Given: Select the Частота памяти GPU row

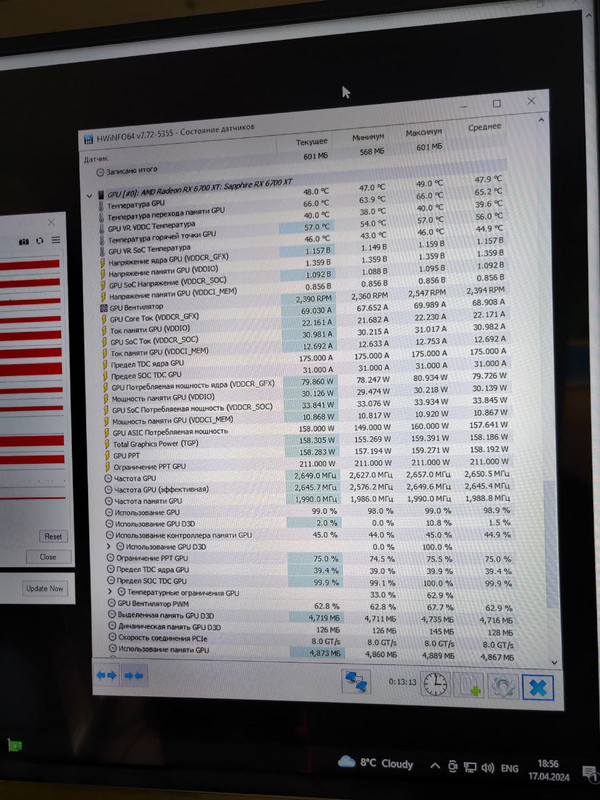Looking at the screenshot, I should click(x=306, y=499).
